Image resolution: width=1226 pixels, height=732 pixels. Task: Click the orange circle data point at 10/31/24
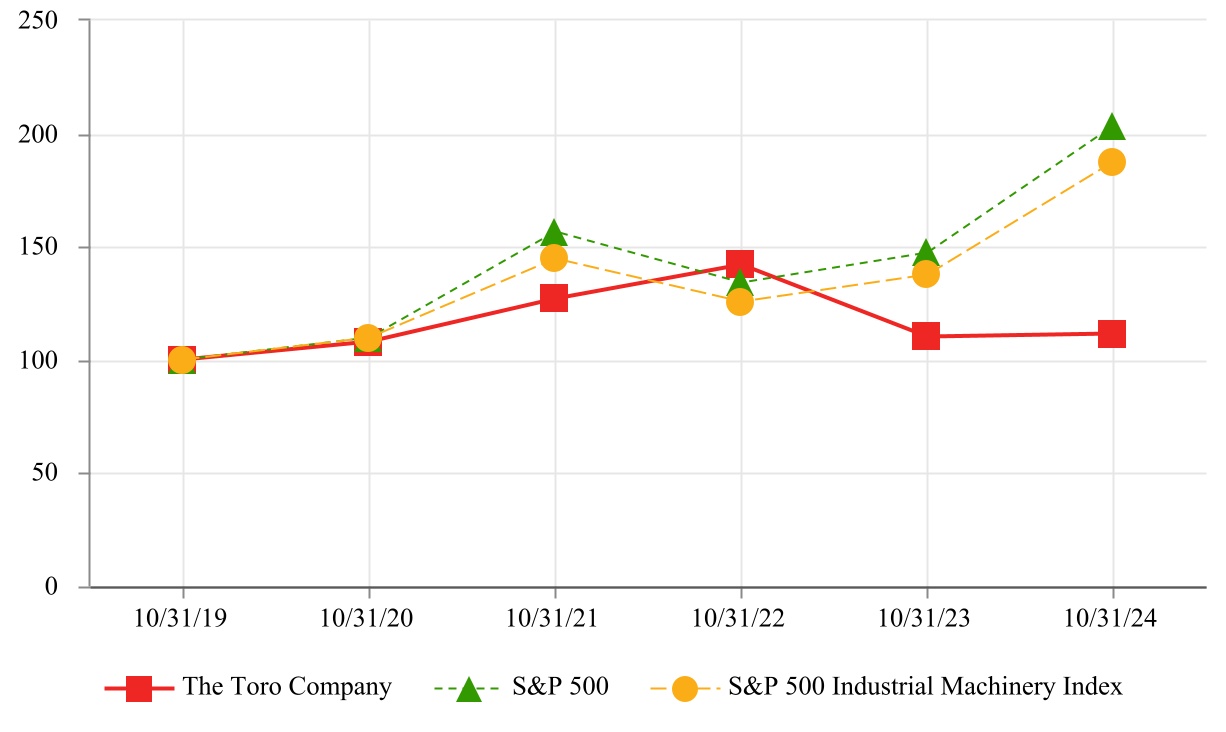(1112, 162)
